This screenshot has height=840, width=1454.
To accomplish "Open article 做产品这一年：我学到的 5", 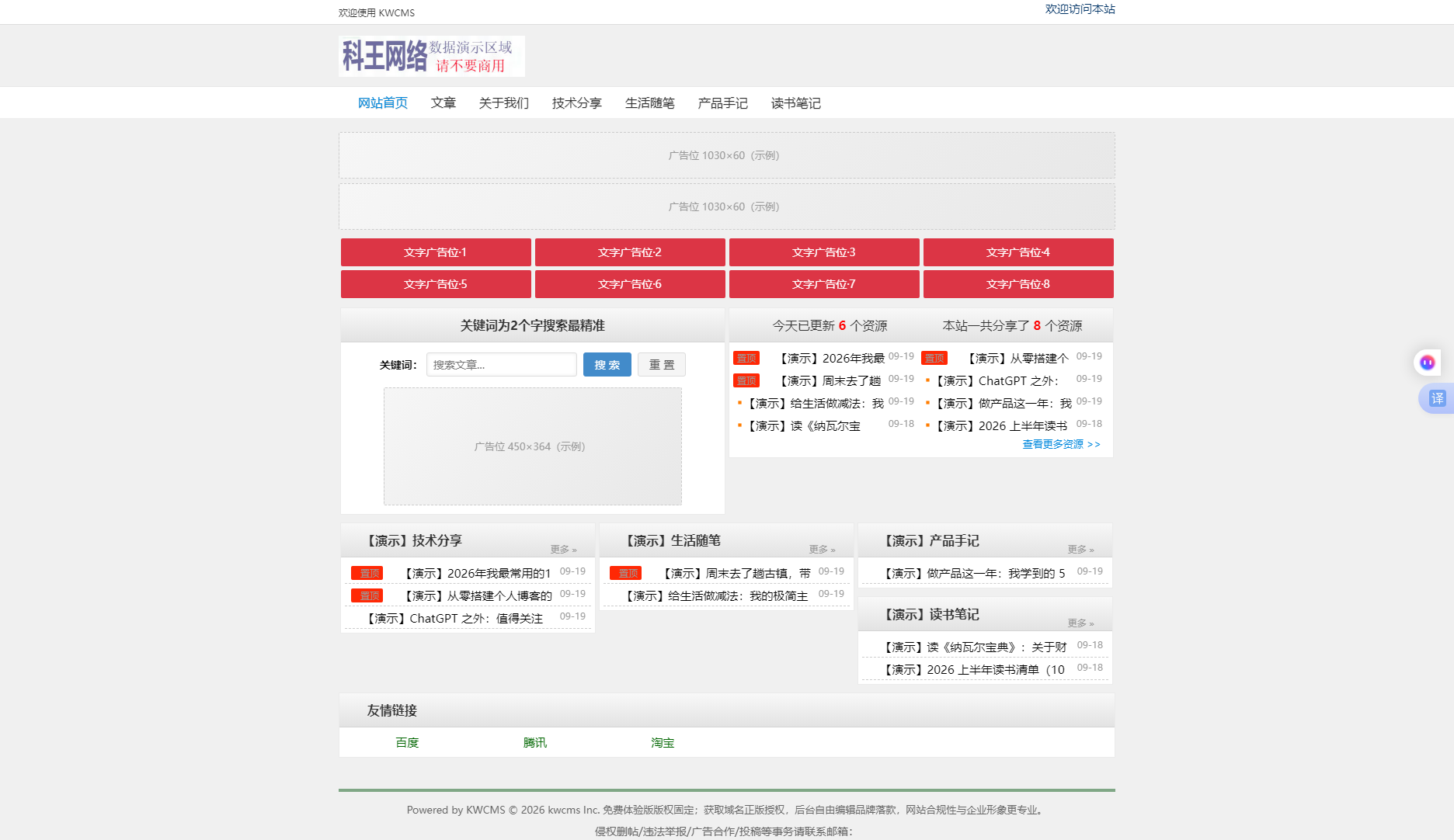I will tap(974, 574).
